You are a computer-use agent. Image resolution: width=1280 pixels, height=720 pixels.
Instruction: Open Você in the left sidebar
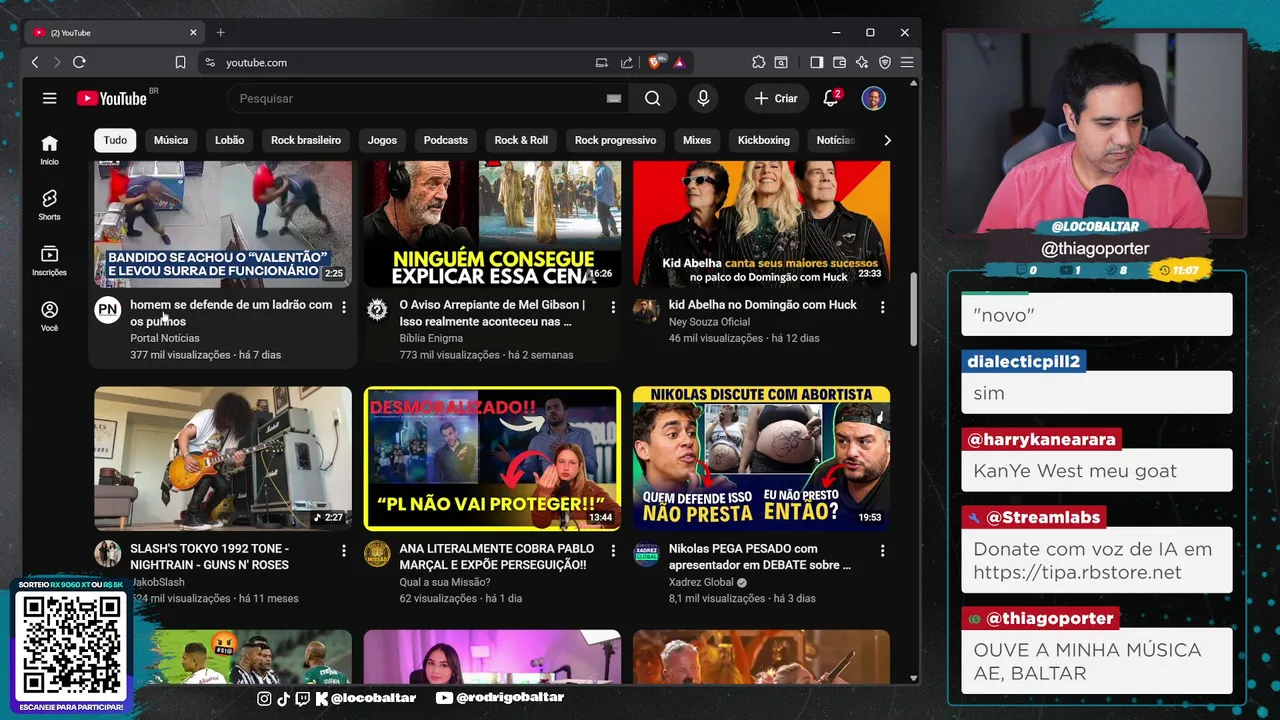click(49, 316)
